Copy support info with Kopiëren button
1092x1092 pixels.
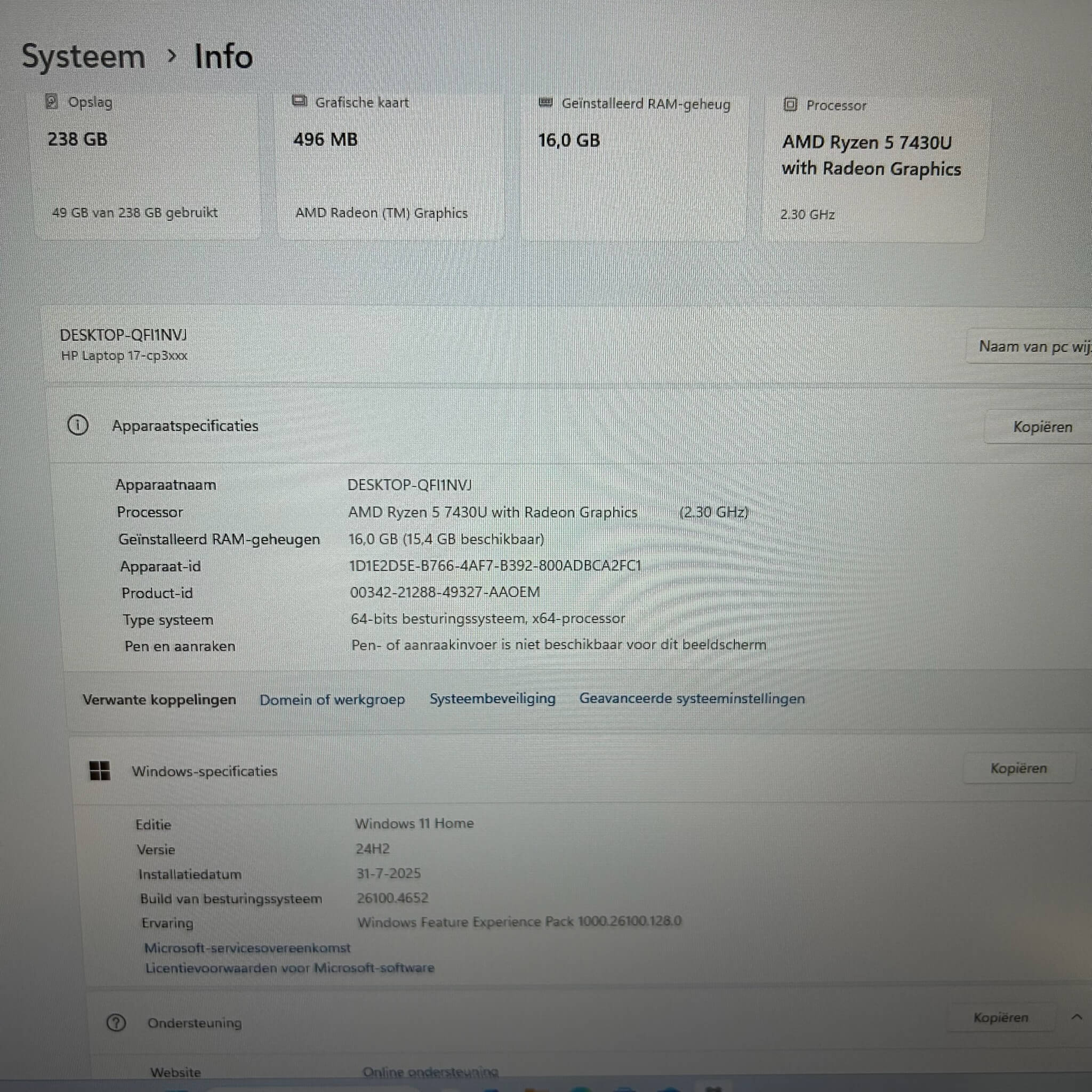click(1000, 1017)
